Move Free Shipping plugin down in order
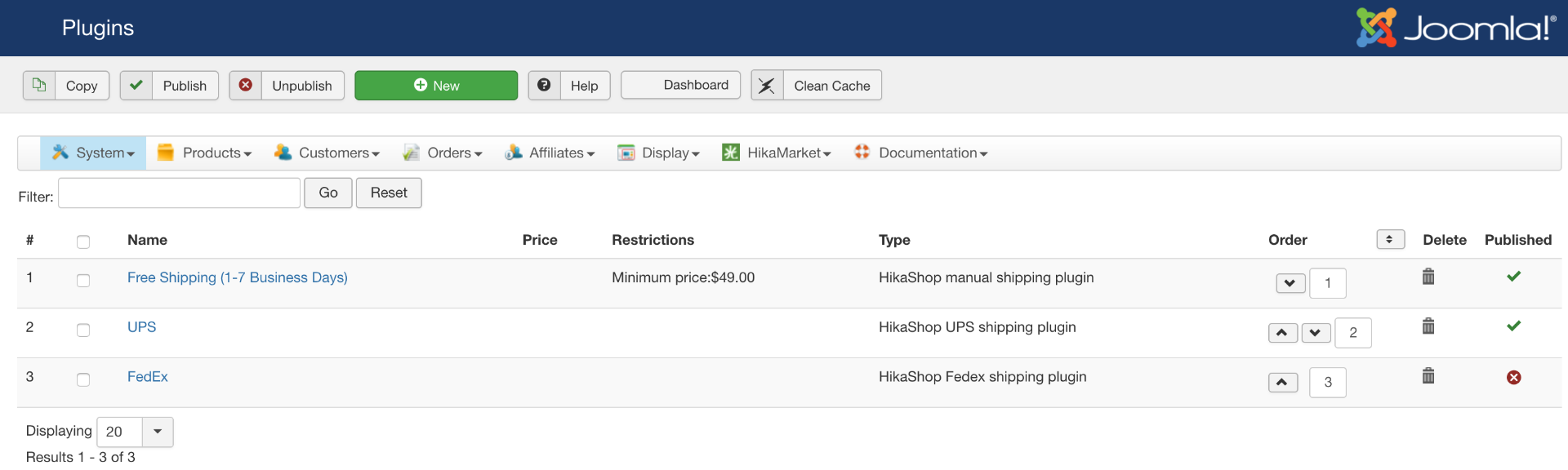1568x470 pixels. 1290,283
